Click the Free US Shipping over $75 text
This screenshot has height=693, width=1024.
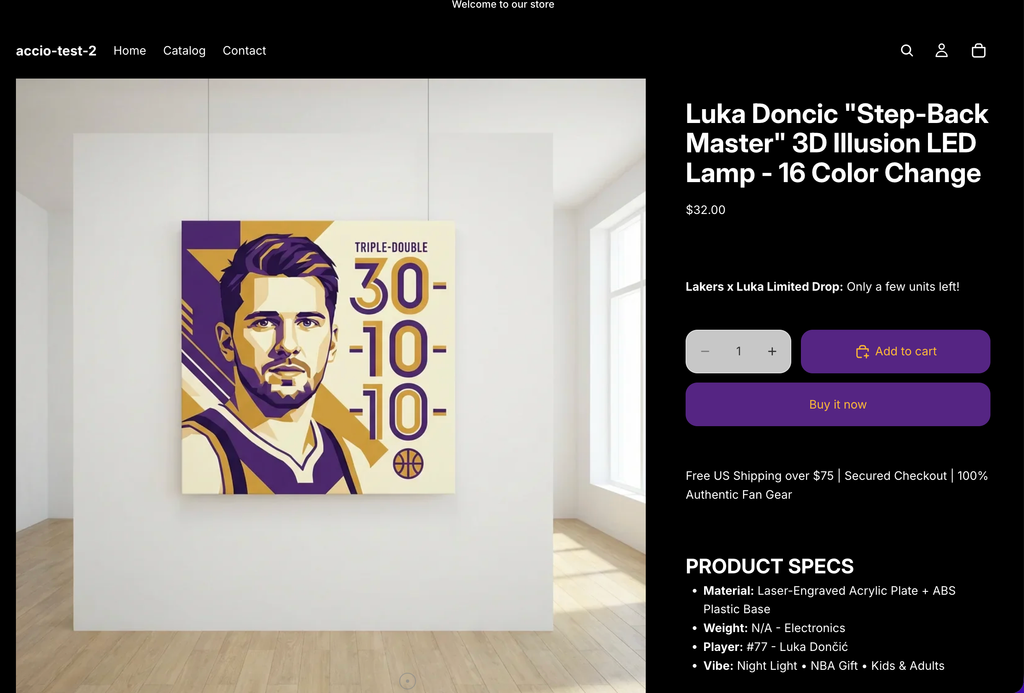837,485
